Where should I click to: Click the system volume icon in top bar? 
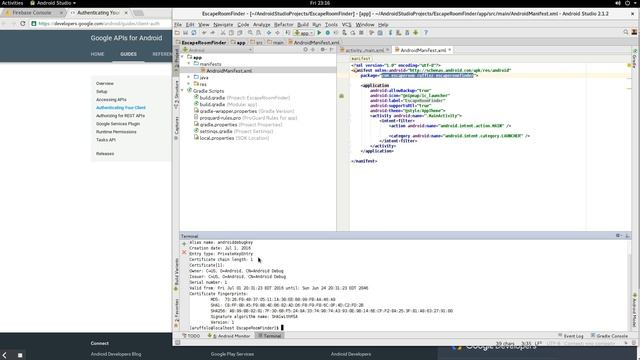point(618,3)
